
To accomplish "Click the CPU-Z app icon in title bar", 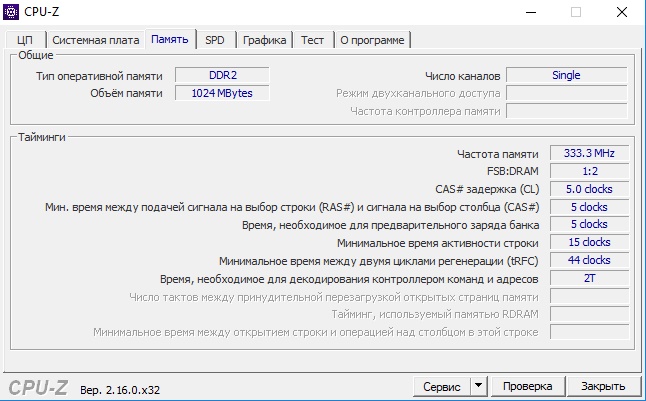I will tap(11, 12).
